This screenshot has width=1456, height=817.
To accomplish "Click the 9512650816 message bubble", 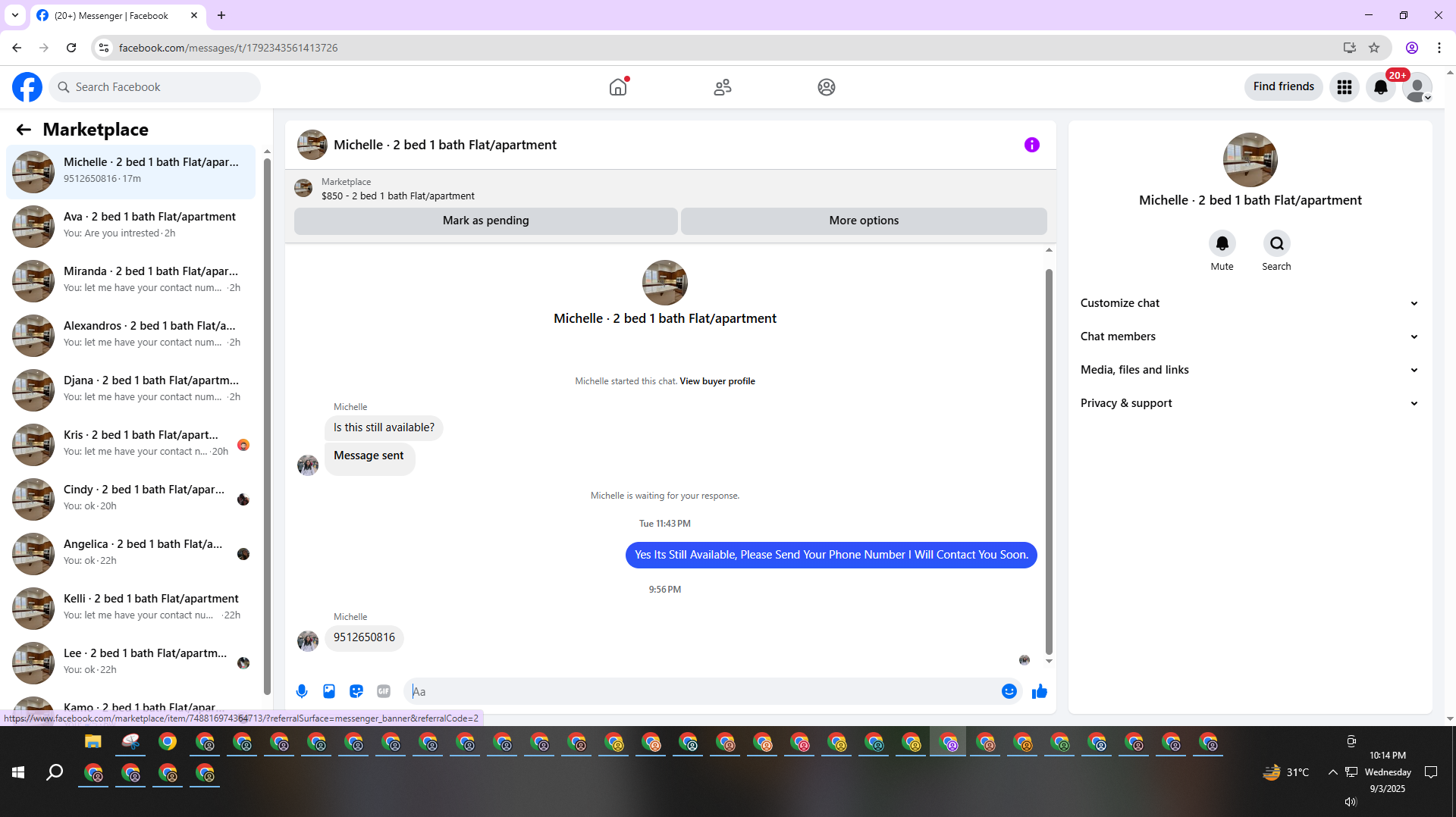I will [364, 637].
